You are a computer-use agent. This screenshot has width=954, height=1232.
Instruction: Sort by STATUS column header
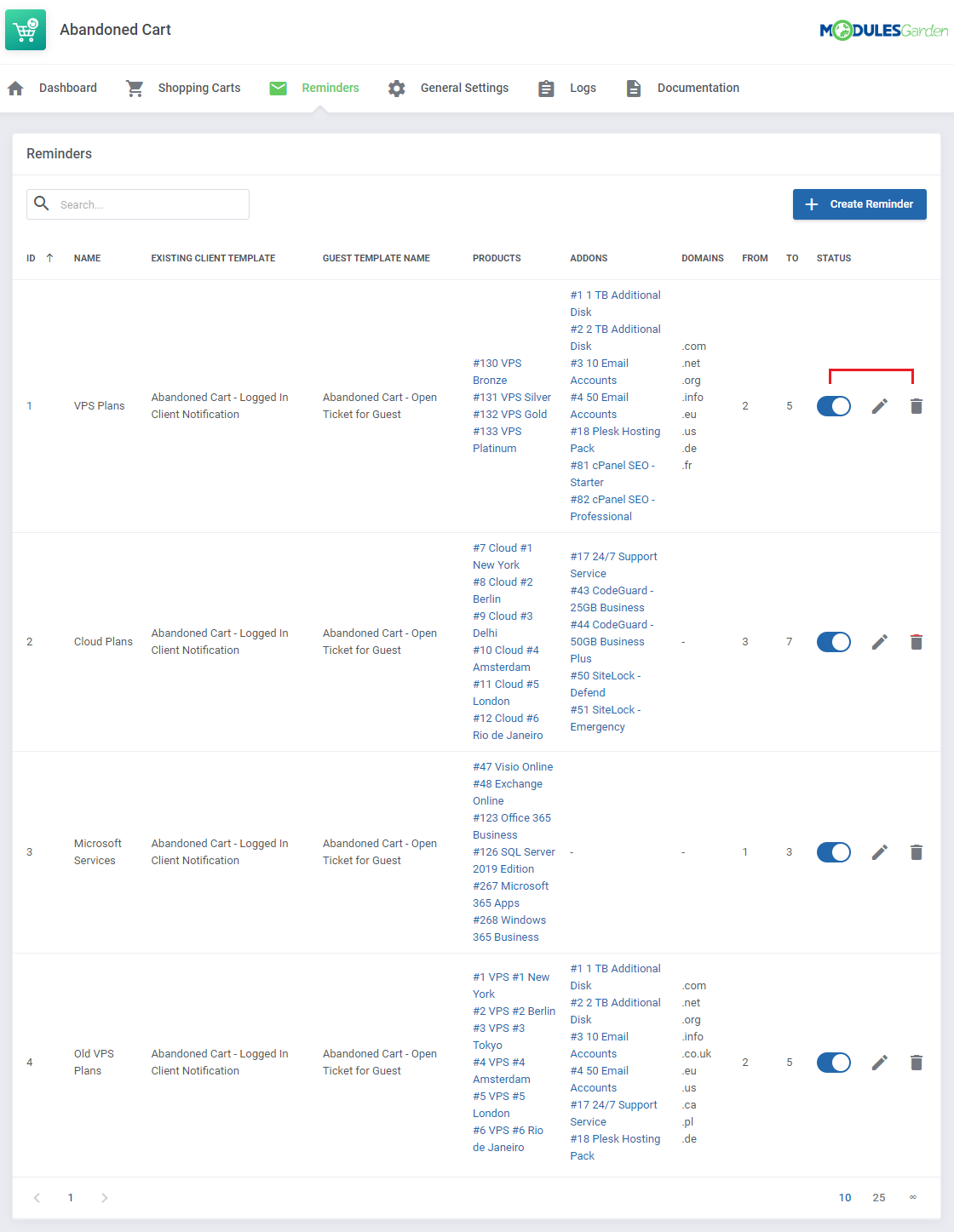[x=834, y=258]
